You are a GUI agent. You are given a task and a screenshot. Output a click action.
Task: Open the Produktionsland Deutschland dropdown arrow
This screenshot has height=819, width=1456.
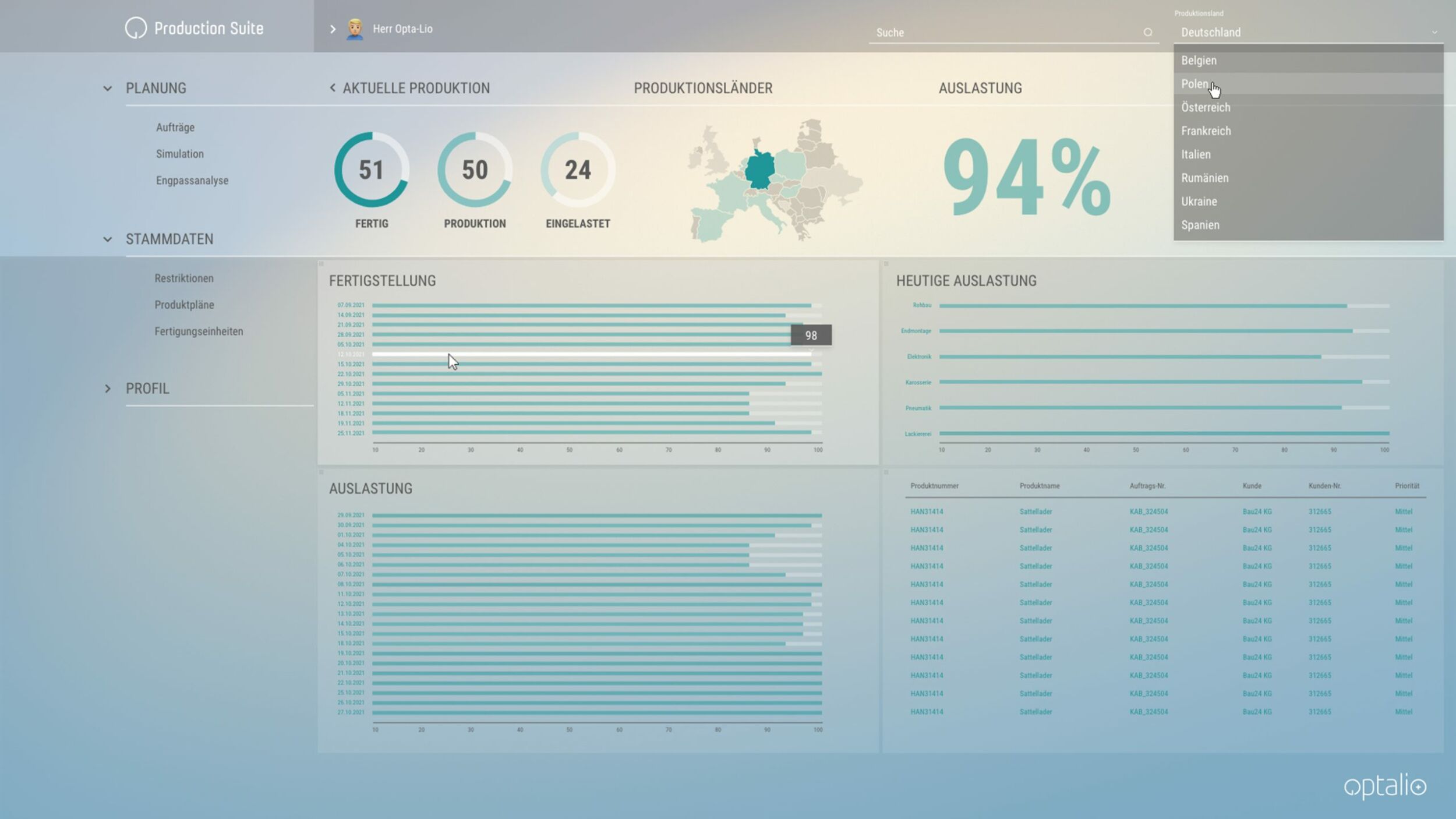[x=1434, y=33]
